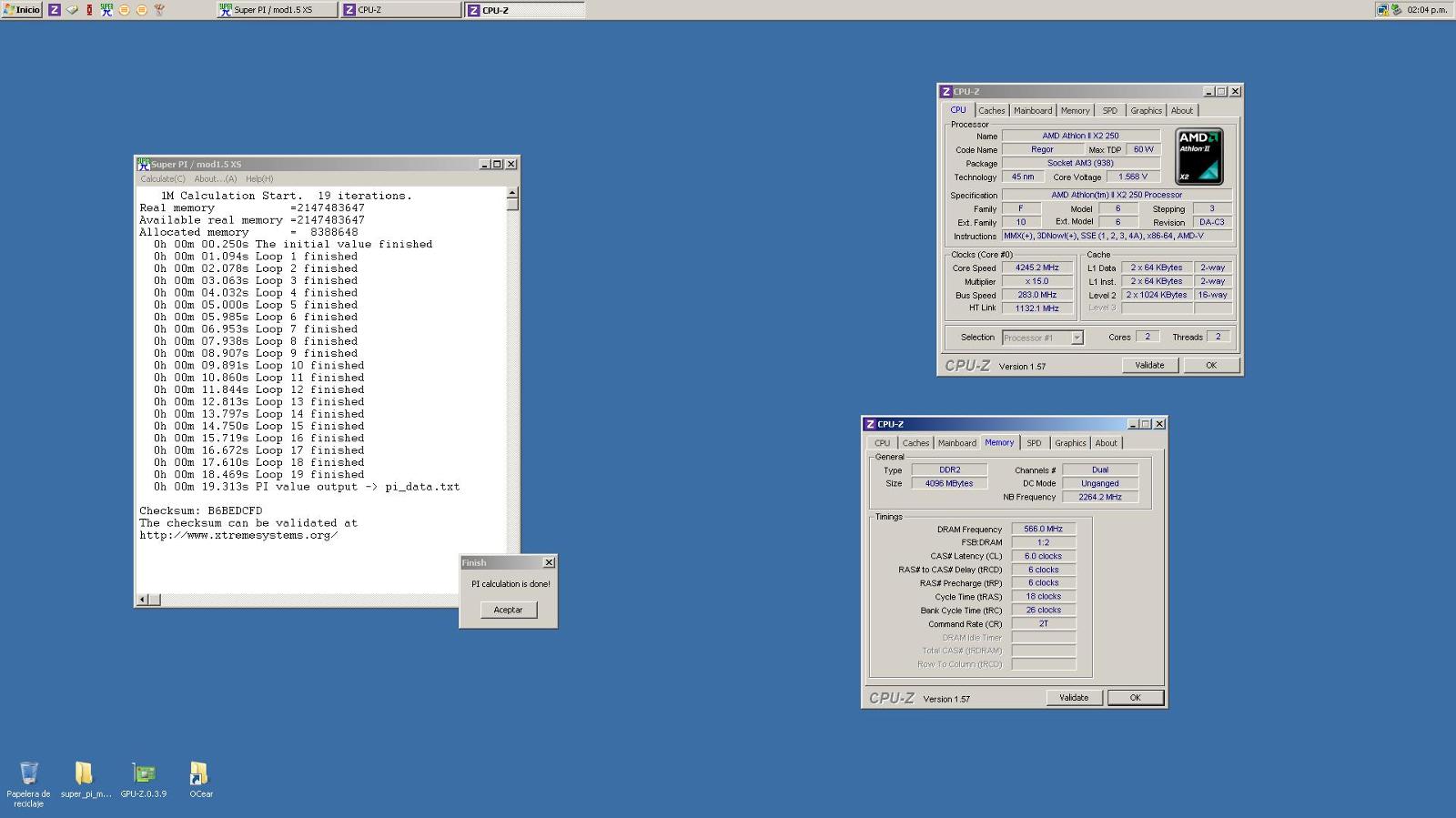Viewport: 1456px width, 818px height.
Task: Click the Multiplier value x 15.0
Action: coord(1037,282)
